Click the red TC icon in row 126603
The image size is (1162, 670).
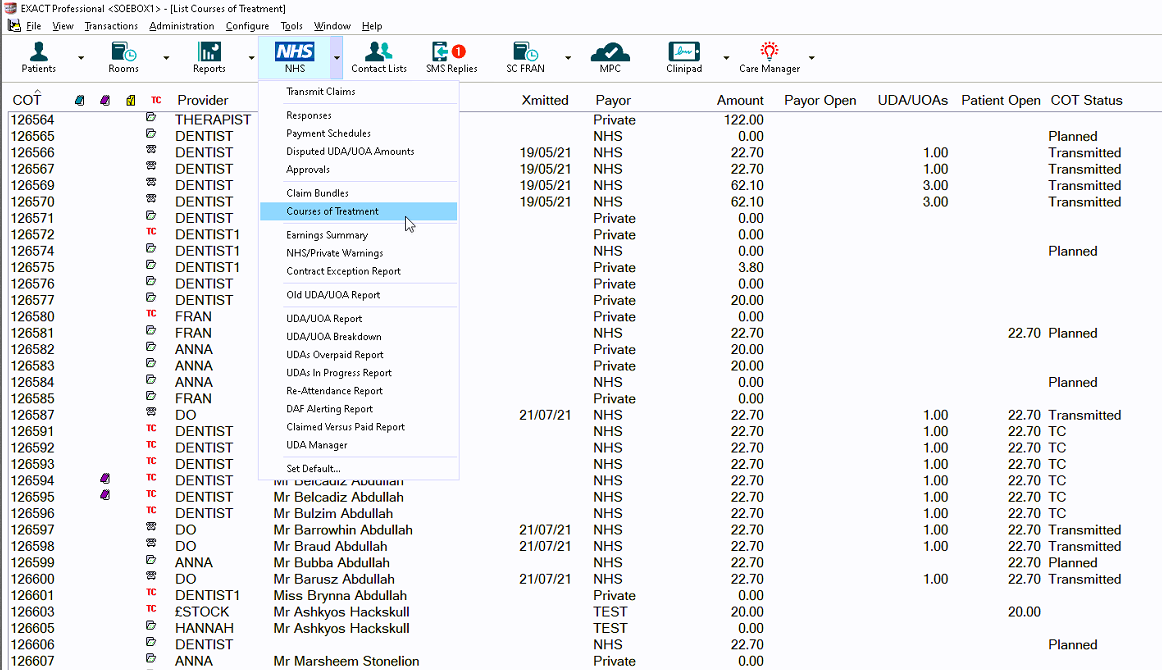pyautogui.click(x=151, y=609)
